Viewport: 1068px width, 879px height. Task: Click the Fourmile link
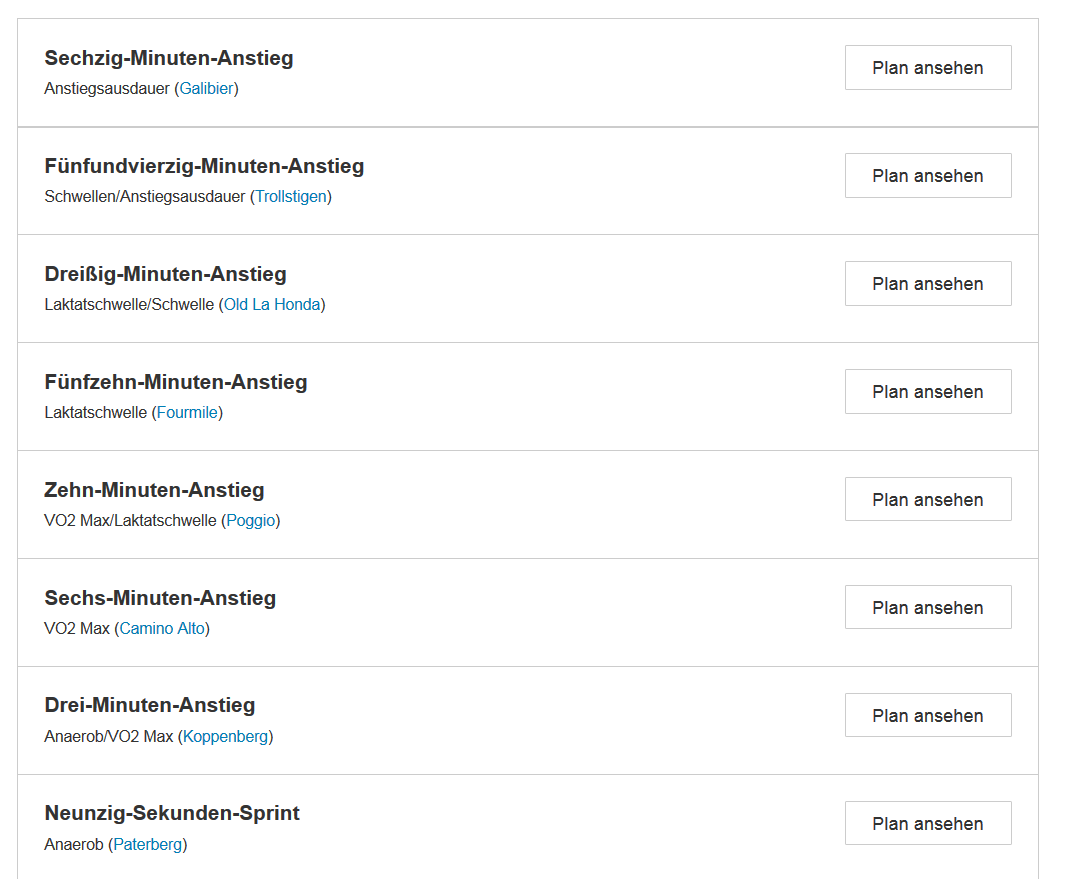click(187, 413)
